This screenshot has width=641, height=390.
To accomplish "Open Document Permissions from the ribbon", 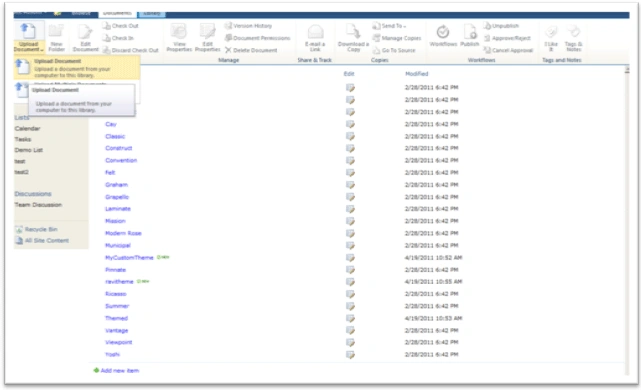I will pos(257,38).
